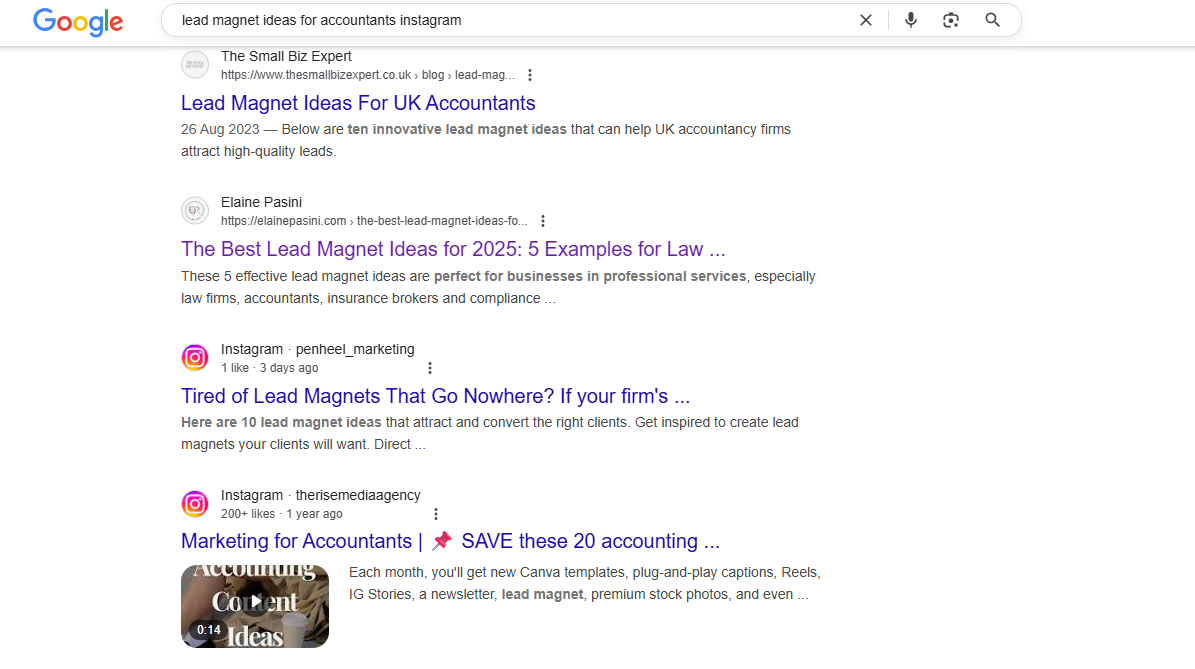Click 'Instagram · penheel_marketing' source label
Screen dimensions: 1195x669
(x=318, y=349)
